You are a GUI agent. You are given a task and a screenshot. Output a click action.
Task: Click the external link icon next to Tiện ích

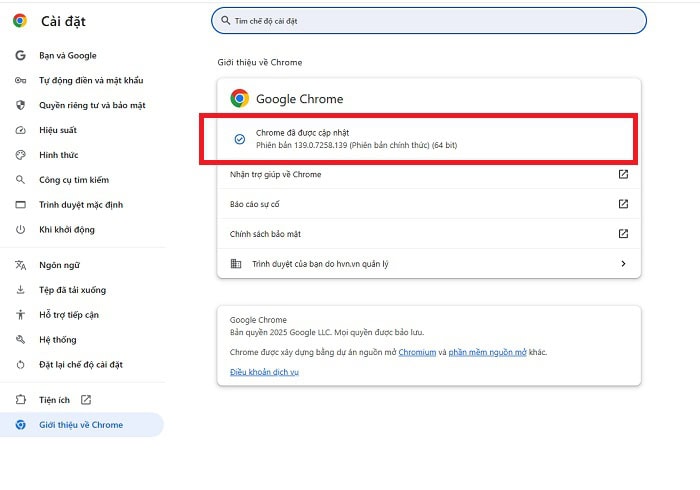pos(86,400)
